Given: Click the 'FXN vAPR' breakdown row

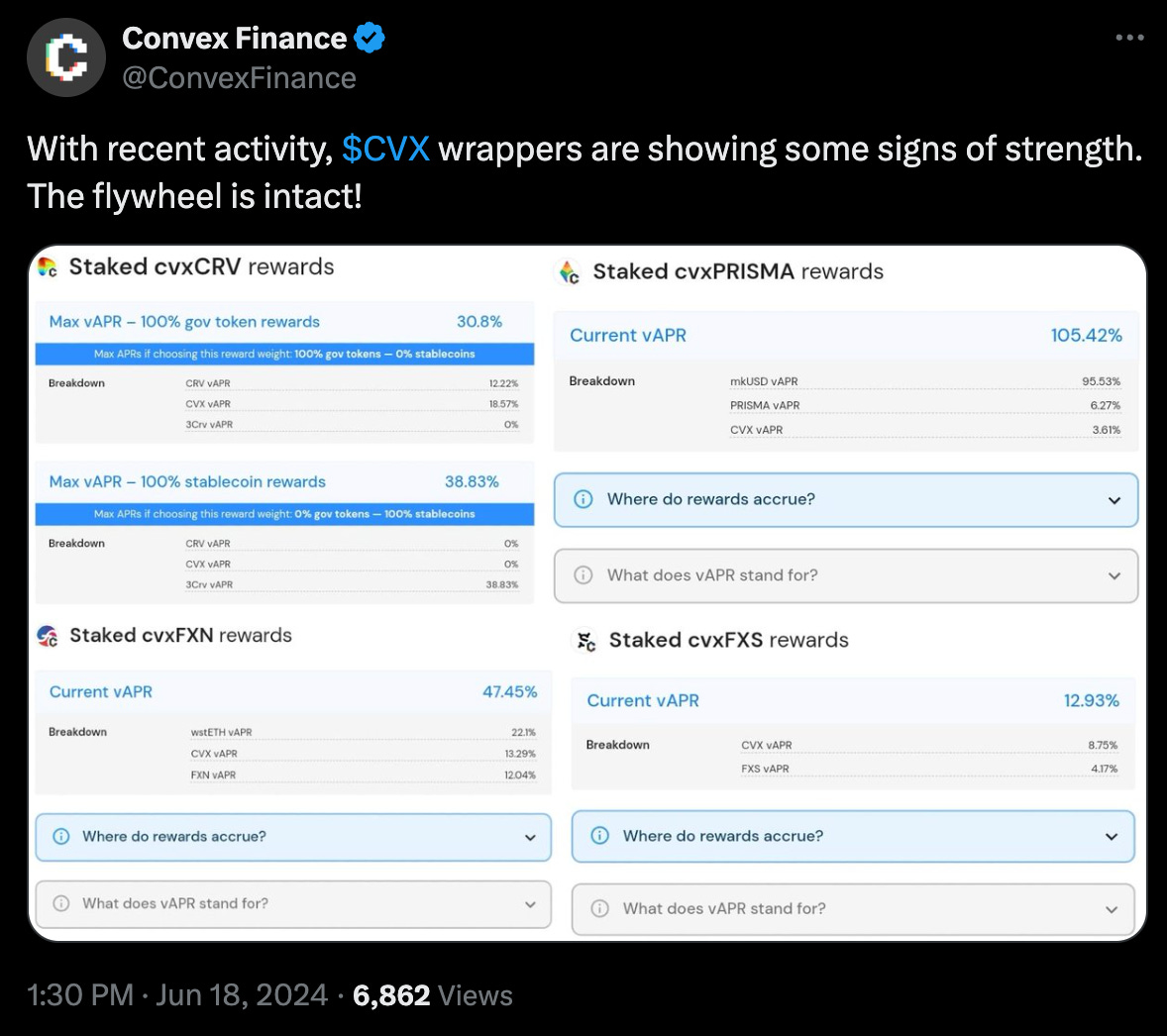Looking at the screenshot, I should click(364, 776).
